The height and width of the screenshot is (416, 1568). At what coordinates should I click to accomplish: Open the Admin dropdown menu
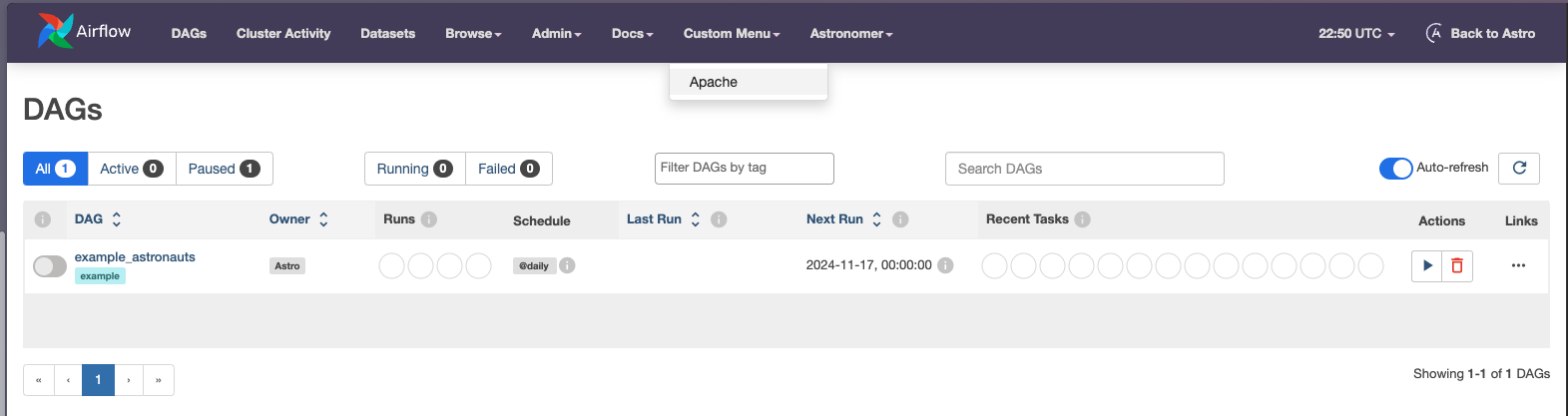[x=556, y=33]
